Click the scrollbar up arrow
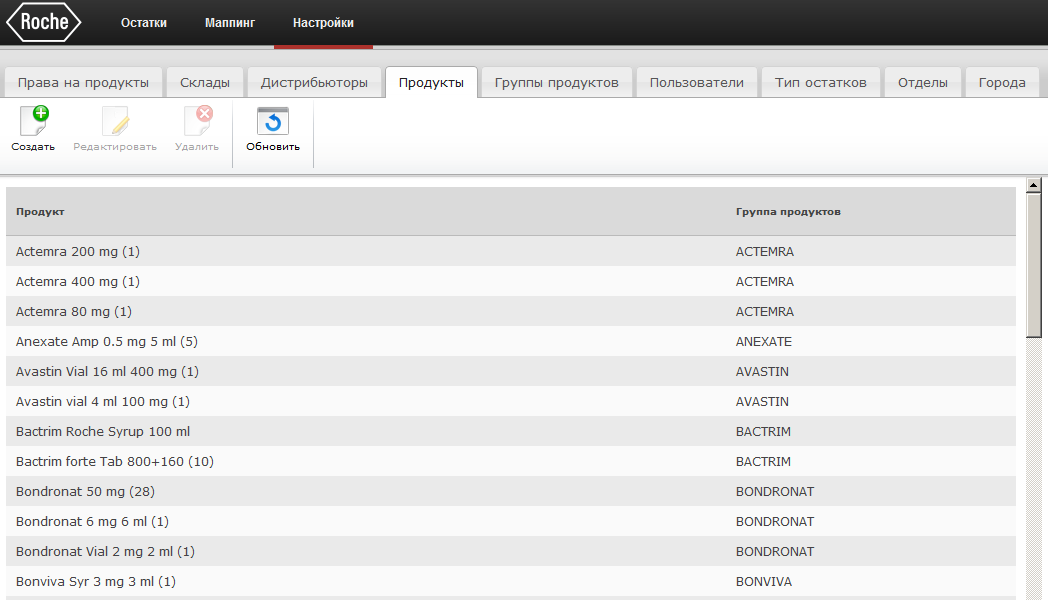Viewport: 1048px width, 600px height. click(1034, 185)
